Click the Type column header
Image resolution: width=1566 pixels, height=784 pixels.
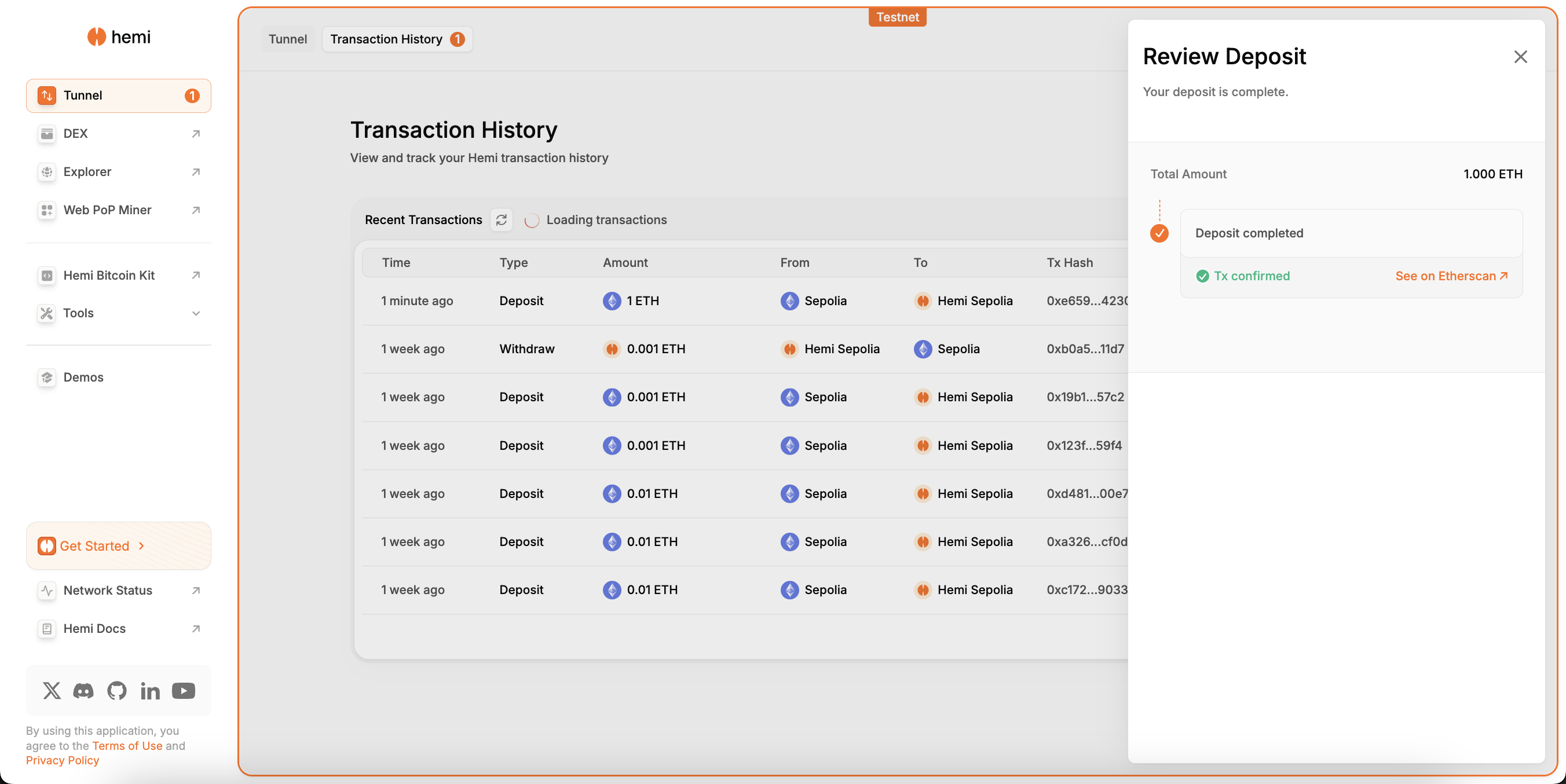point(514,262)
